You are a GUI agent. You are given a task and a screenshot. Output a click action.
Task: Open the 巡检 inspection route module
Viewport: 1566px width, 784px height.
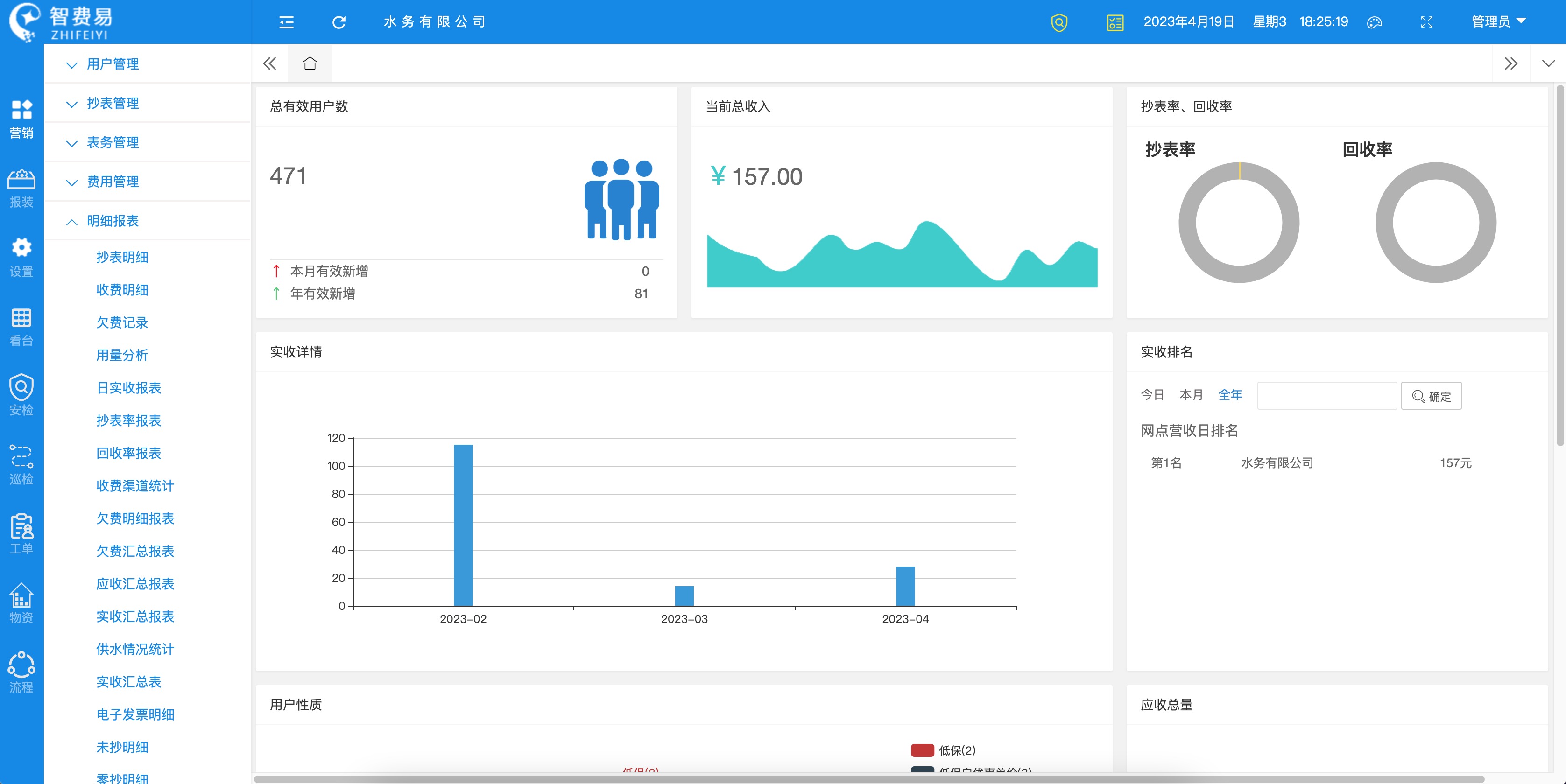[x=21, y=466]
